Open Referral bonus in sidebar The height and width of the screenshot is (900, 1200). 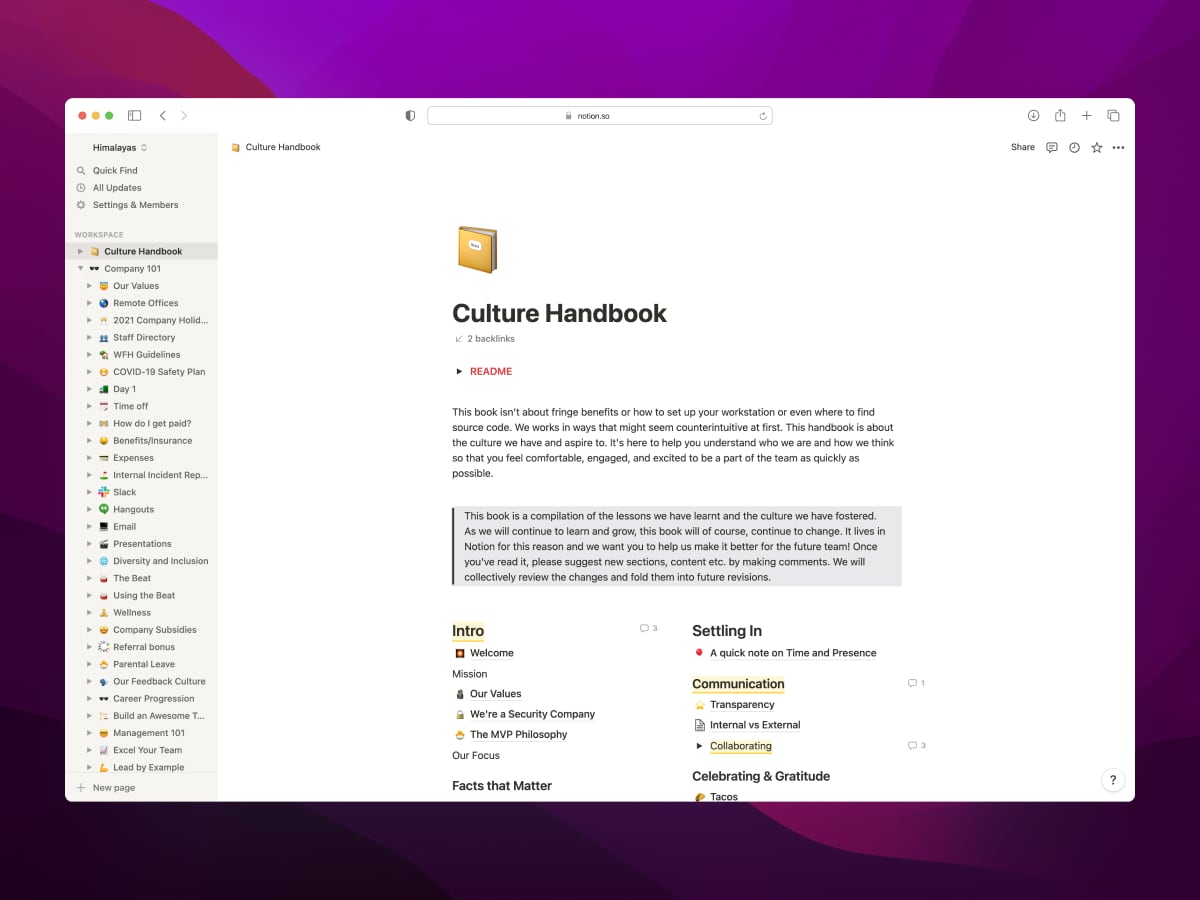(144, 647)
